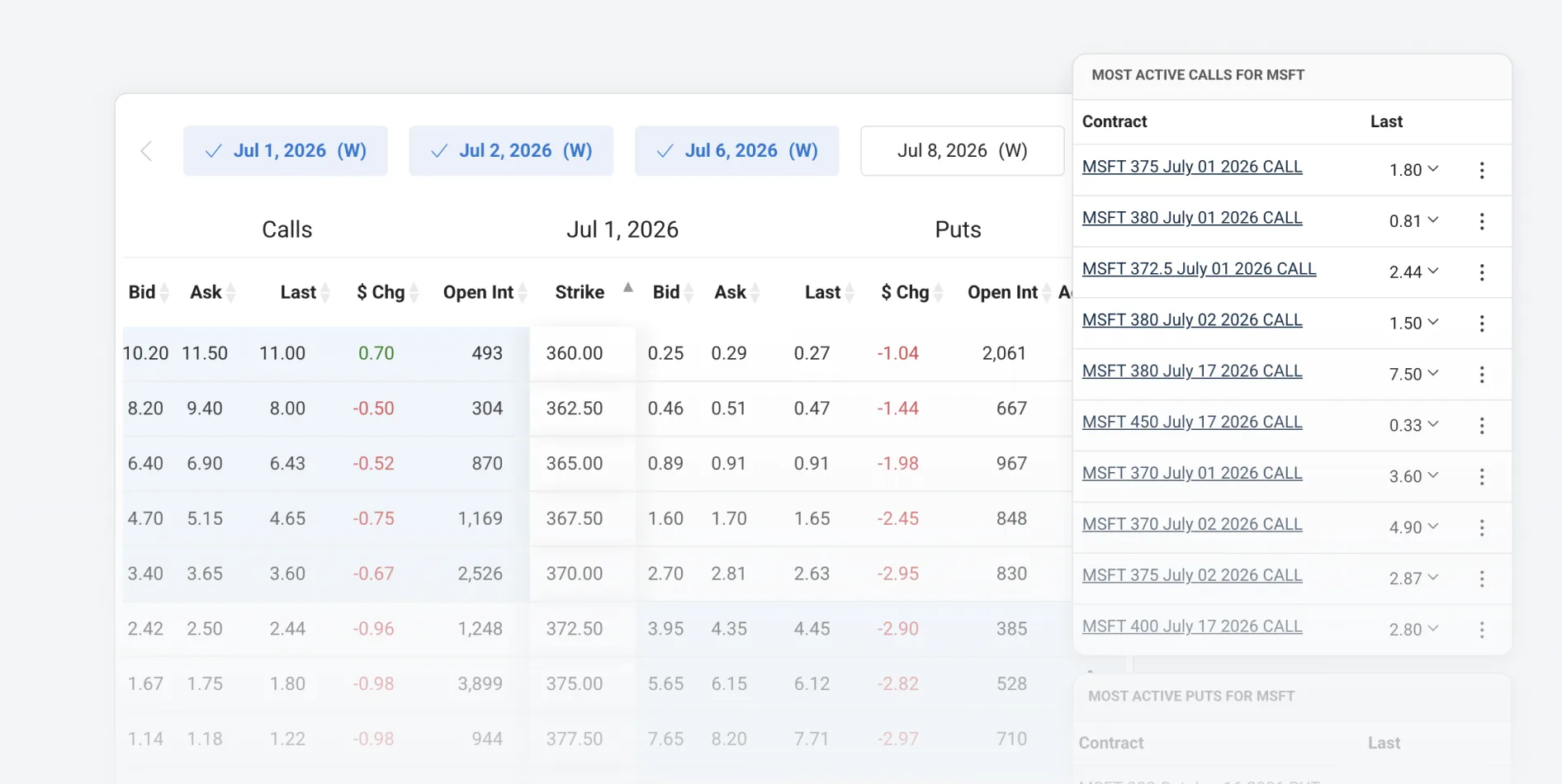Click the call last price 11.00

(x=282, y=353)
